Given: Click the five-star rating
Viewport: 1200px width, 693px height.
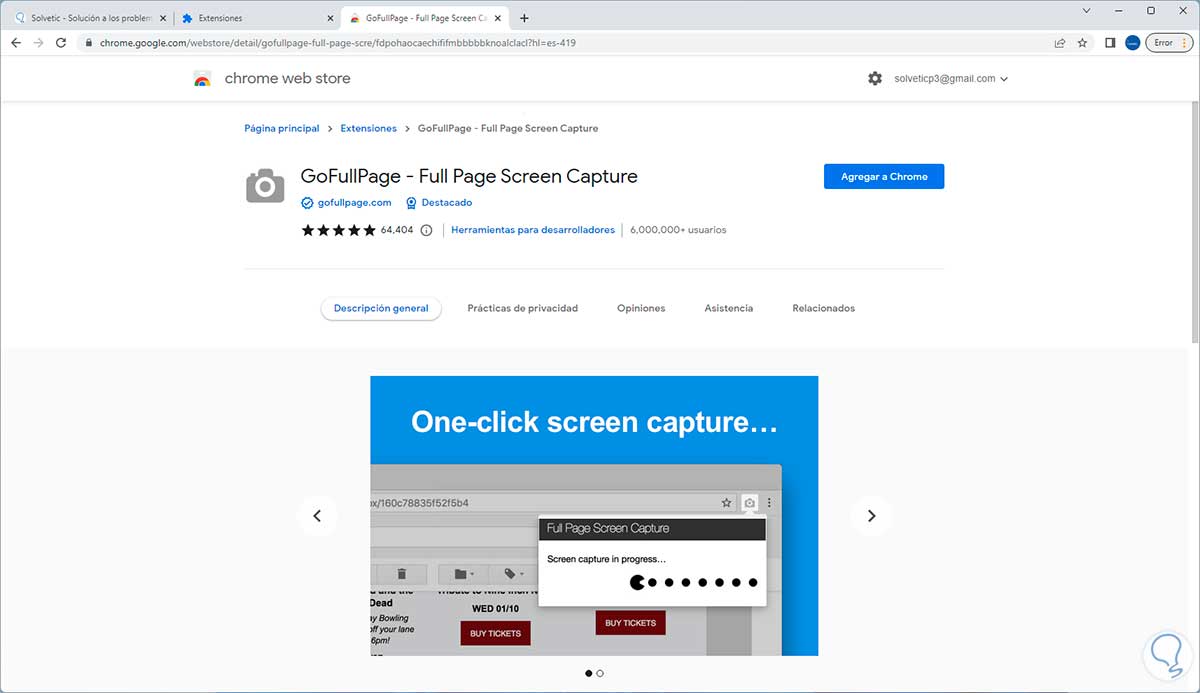Looking at the screenshot, I should click(x=338, y=230).
